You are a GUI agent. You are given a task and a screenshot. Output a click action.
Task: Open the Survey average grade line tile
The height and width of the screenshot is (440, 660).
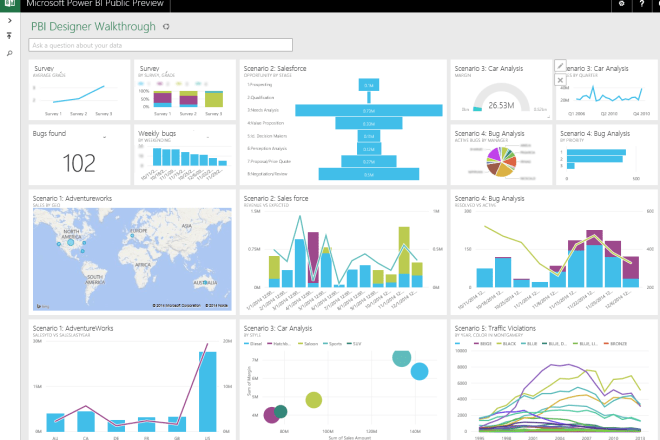tap(79, 90)
